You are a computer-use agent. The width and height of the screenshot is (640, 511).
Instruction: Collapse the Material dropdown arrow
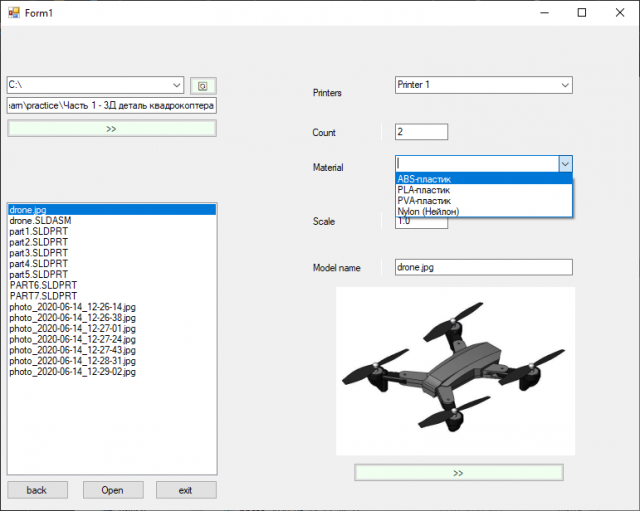click(565, 163)
